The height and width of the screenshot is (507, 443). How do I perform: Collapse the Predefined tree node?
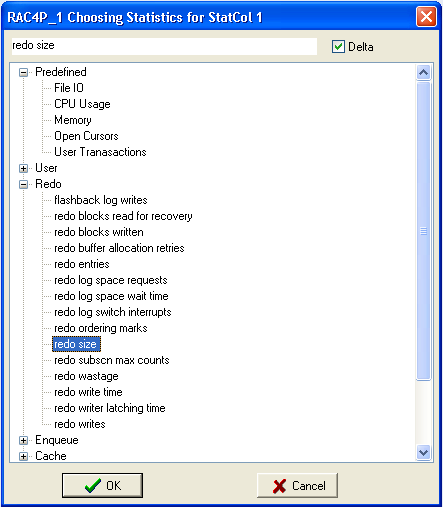pyautogui.click(x=23, y=72)
